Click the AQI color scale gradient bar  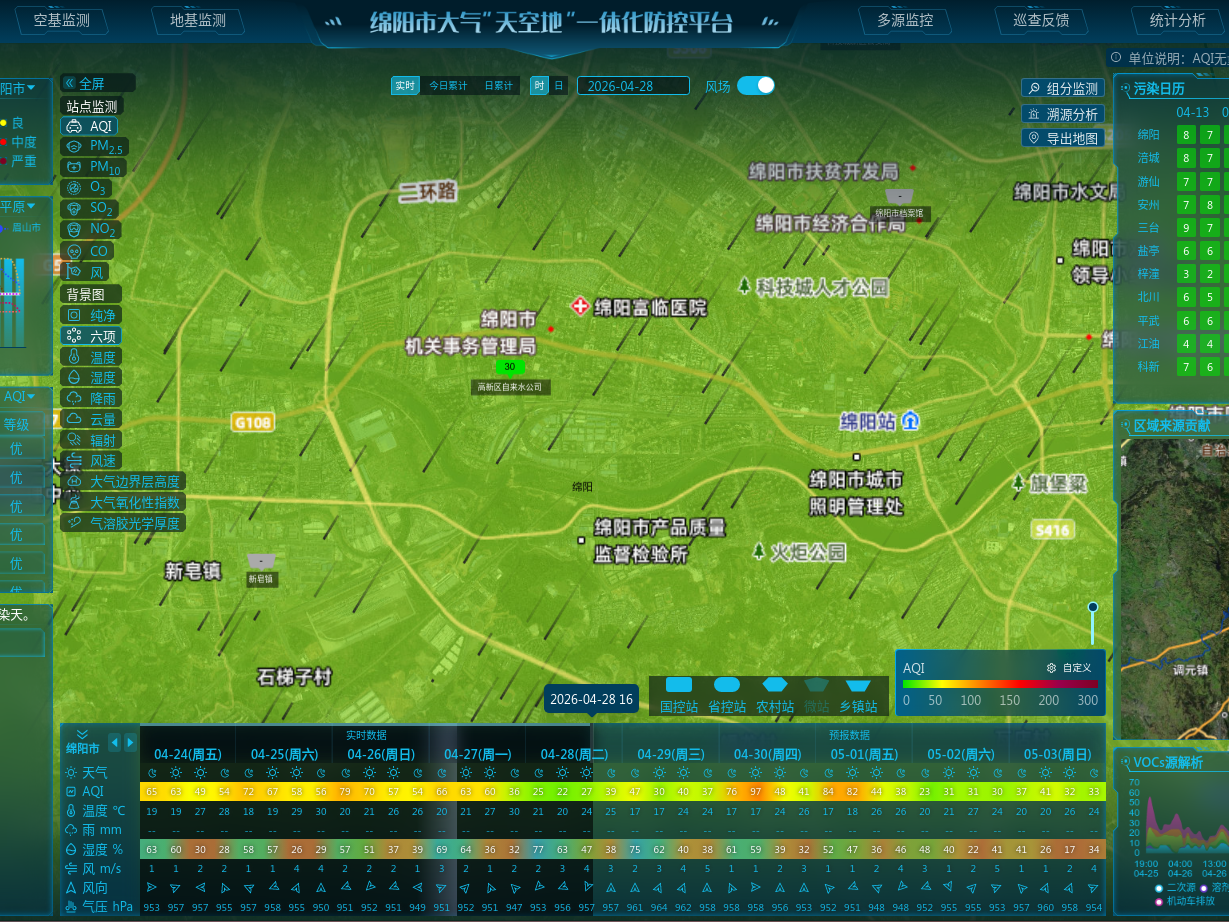[999, 685]
